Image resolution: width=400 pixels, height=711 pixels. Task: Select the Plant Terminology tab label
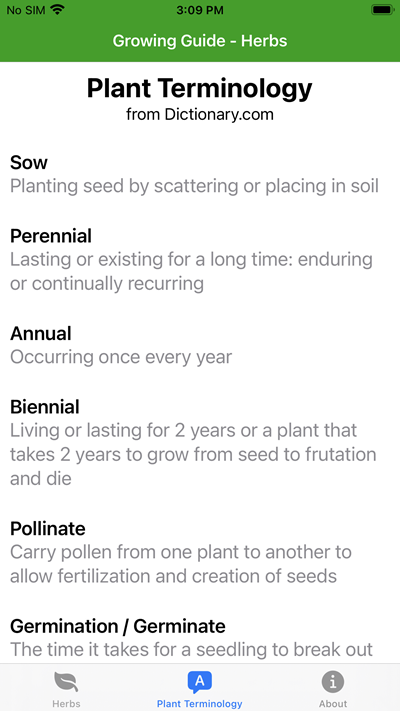(200, 704)
